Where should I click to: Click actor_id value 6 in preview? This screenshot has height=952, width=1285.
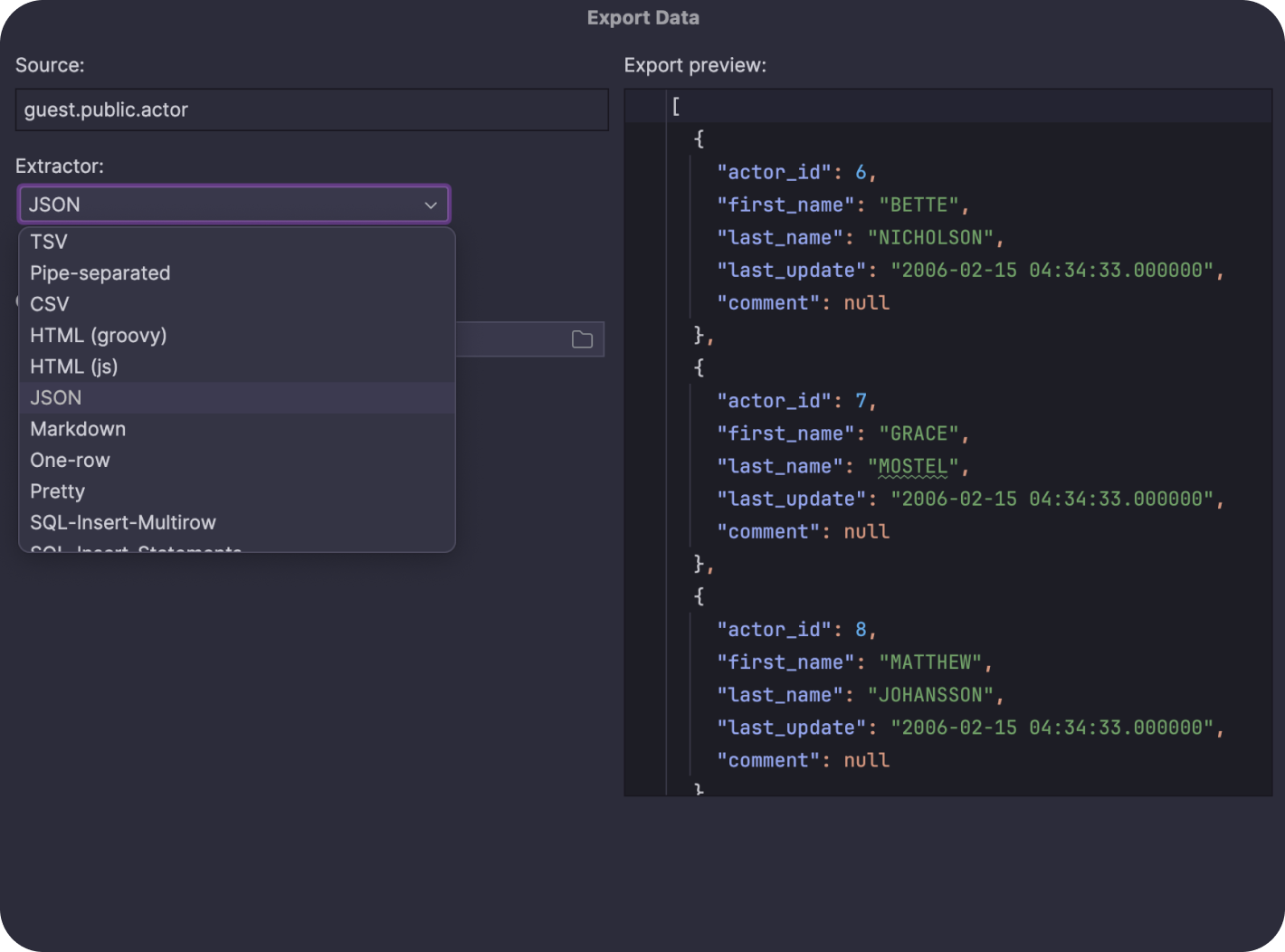[x=860, y=172]
